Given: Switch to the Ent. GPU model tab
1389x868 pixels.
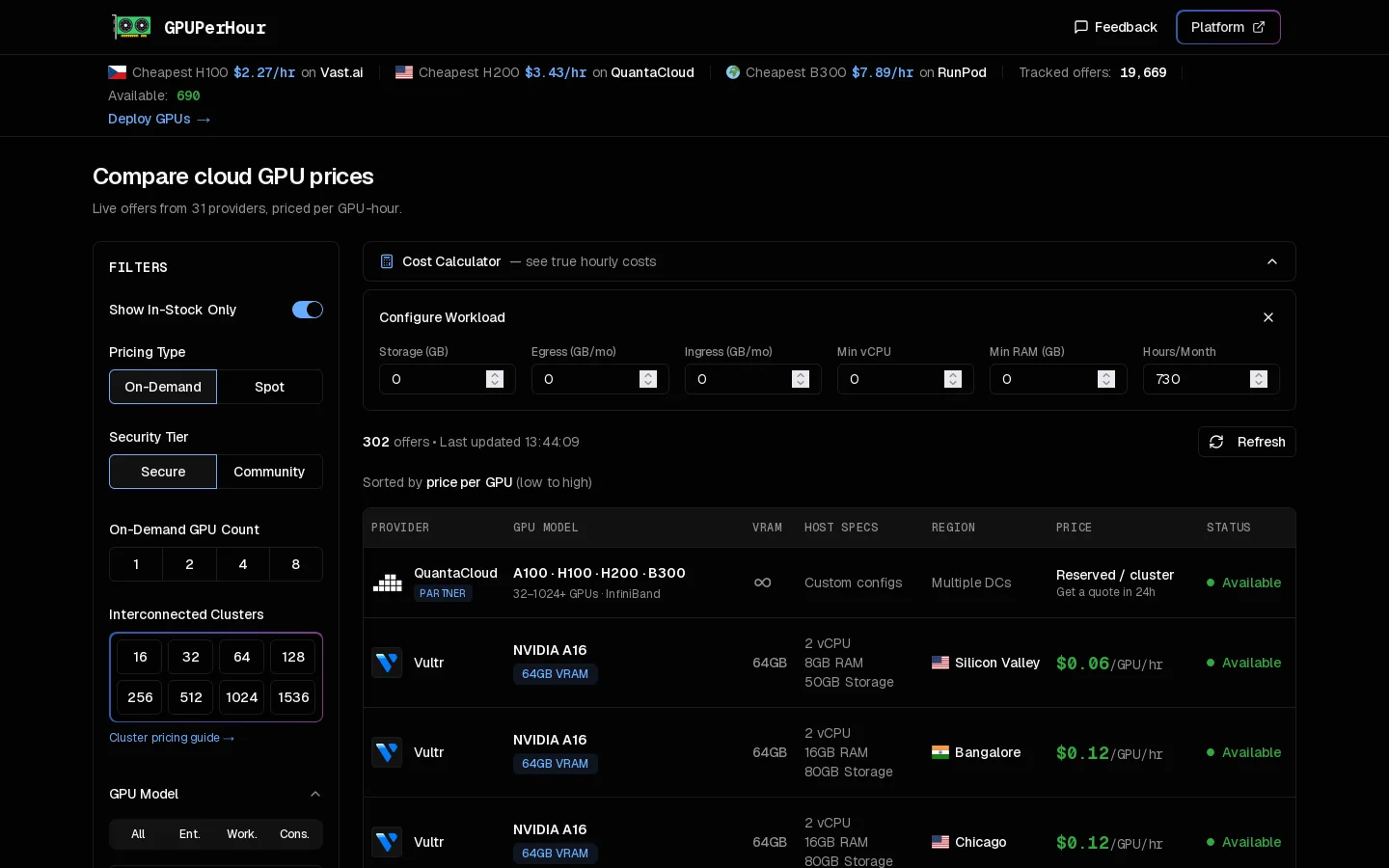Looking at the screenshot, I should pyautogui.click(x=190, y=834).
